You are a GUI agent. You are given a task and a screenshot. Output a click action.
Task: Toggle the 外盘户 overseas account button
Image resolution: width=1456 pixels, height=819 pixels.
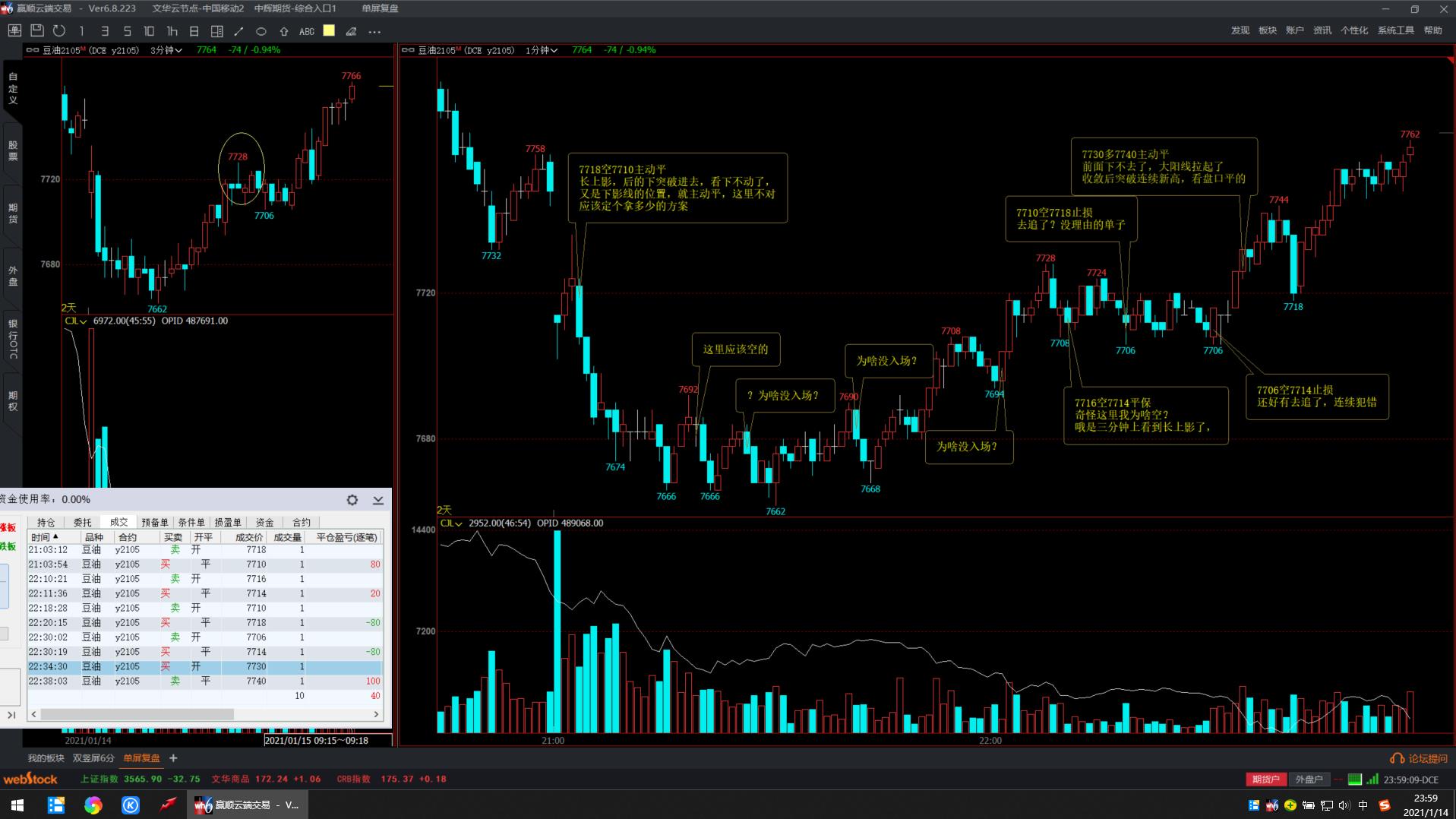(1309, 779)
